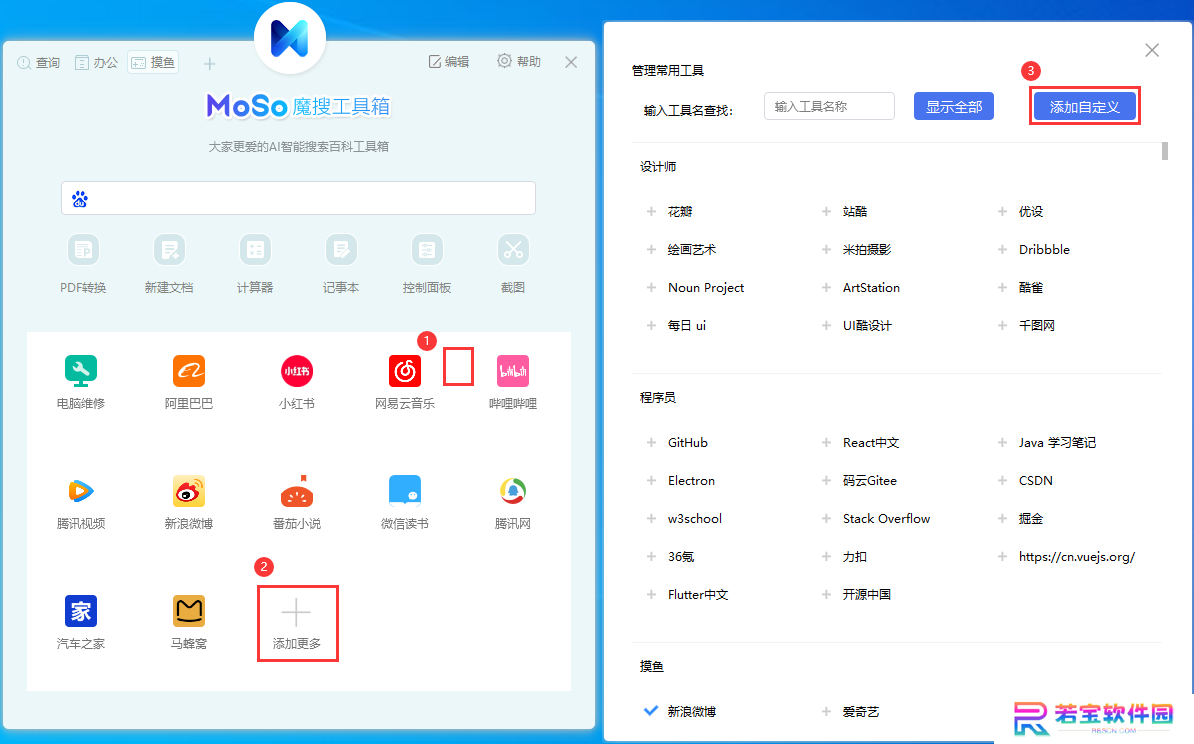Image resolution: width=1194 pixels, height=744 pixels.
Task: Click the main search input box
Action: click(x=298, y=198)
